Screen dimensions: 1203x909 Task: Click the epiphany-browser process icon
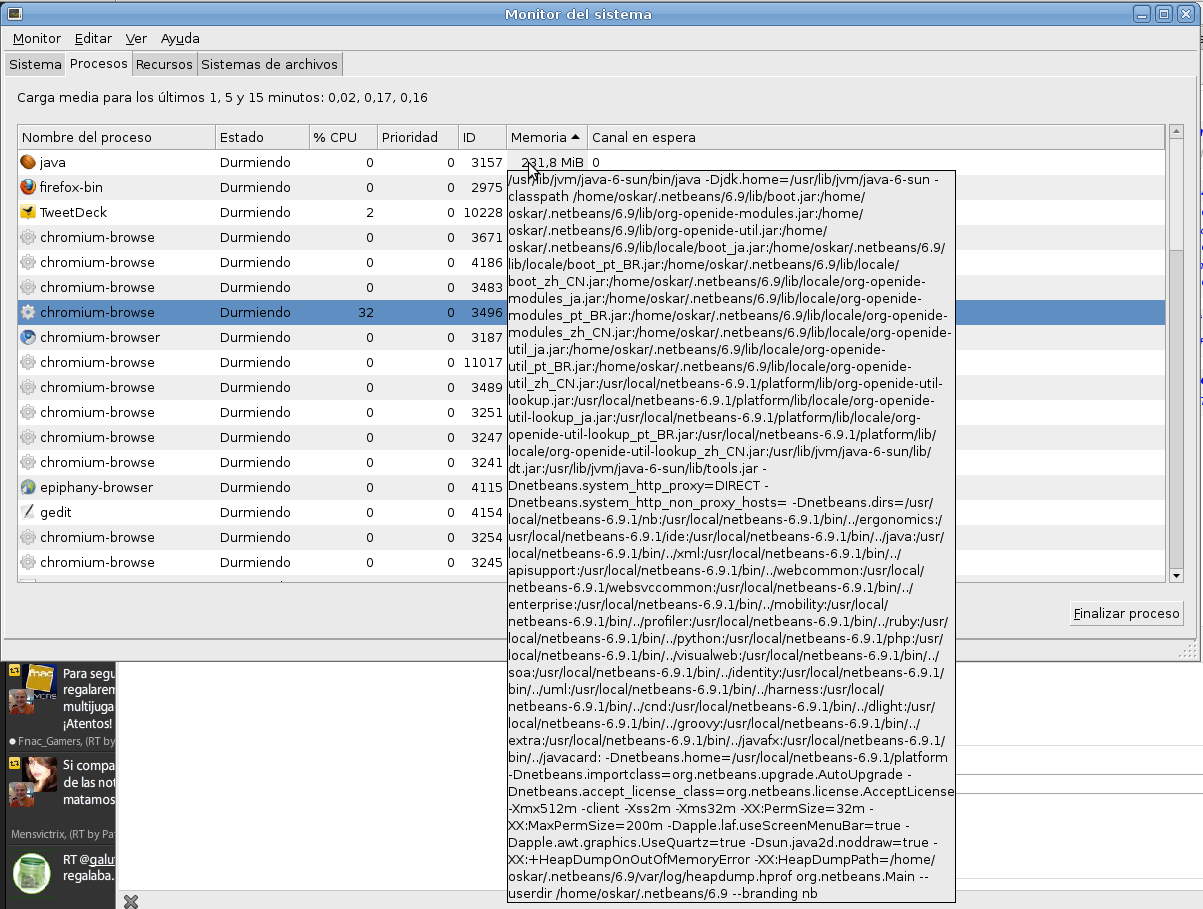point(28,487)
